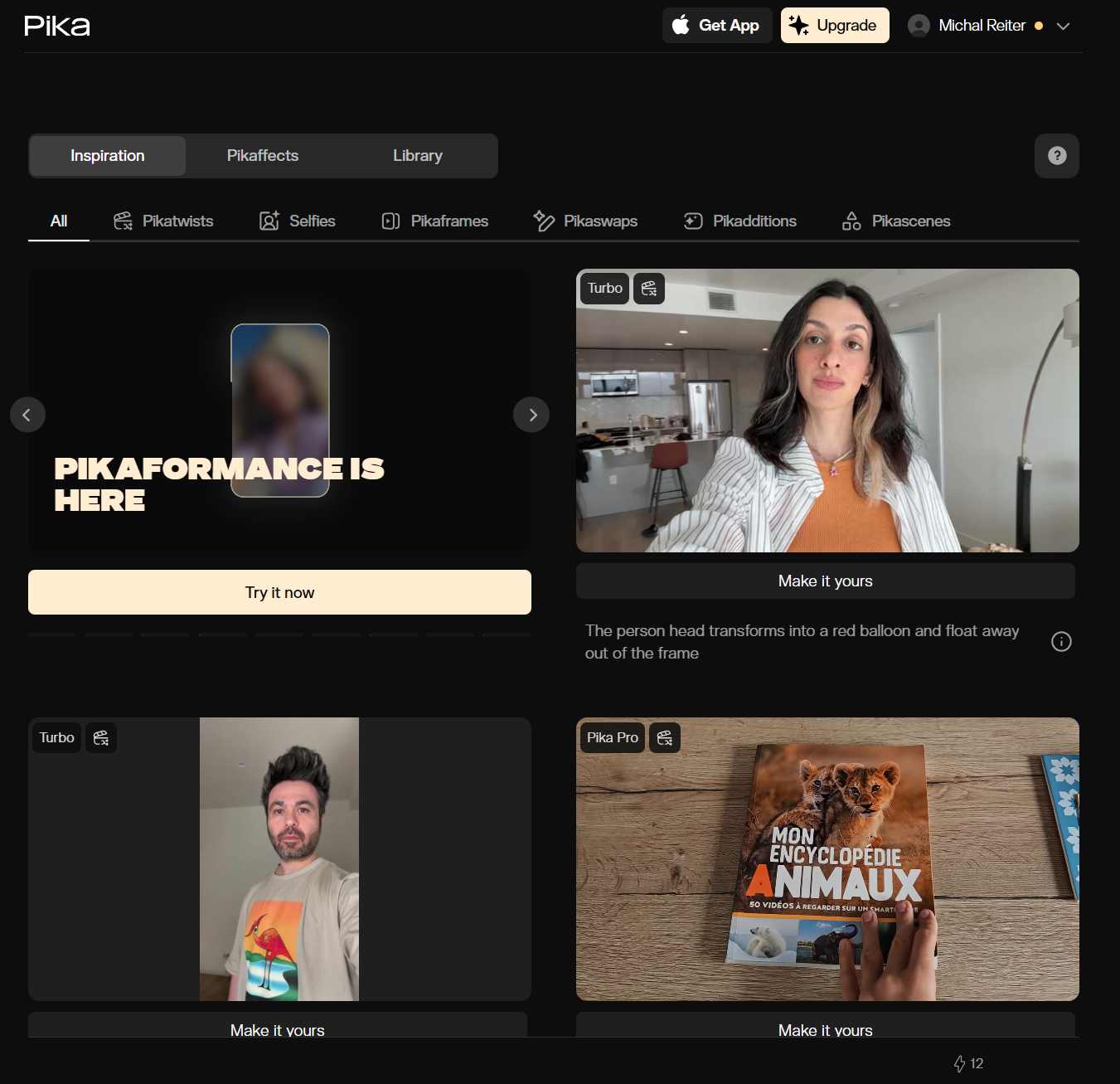Filter by Pikaswaps category
This screenshot has width=1120, height=1084.
[585, 221]
